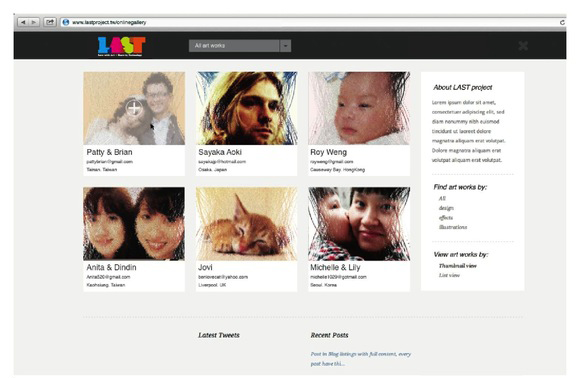
Task: Click the address bar URL field
Action: (311, 22)
